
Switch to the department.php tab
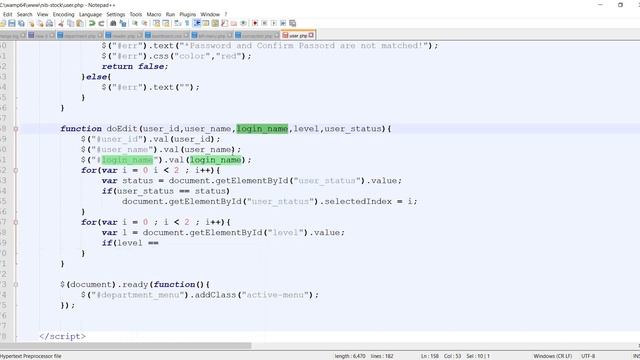pos(80,36)
